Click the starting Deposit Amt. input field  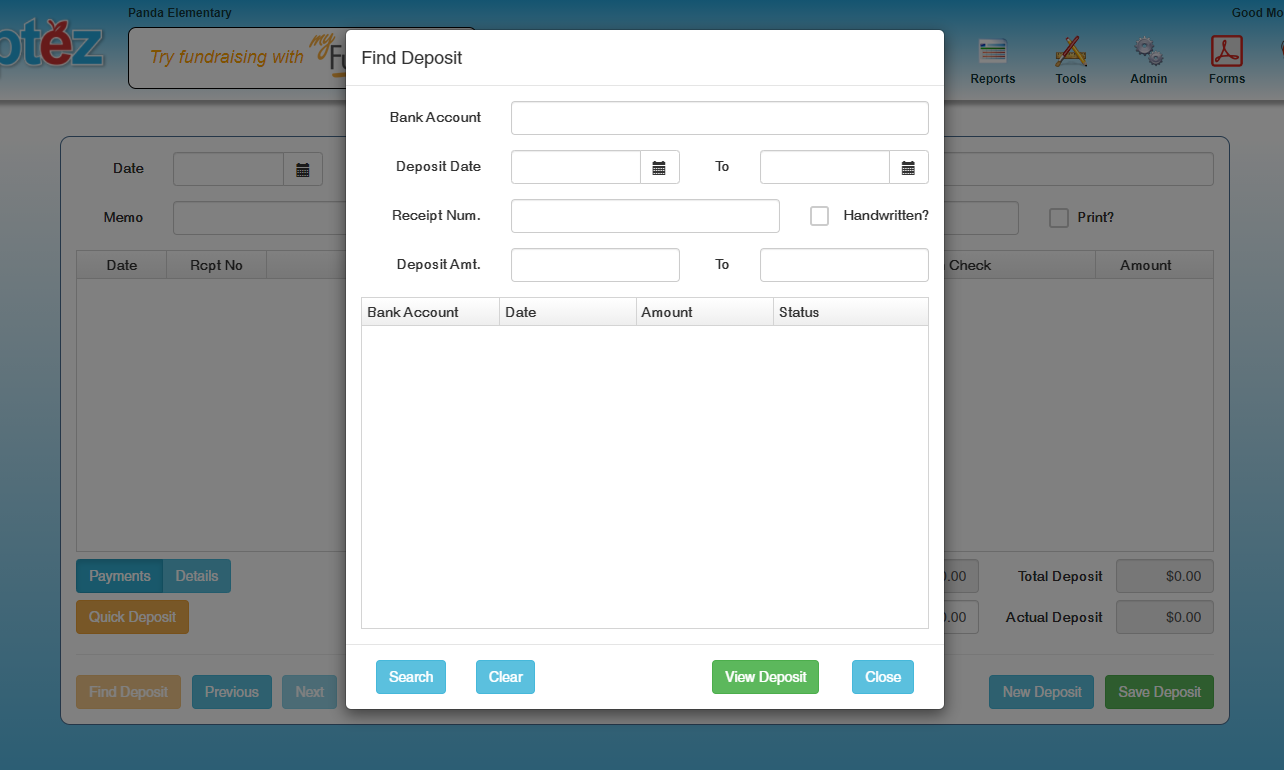point(595,265)
